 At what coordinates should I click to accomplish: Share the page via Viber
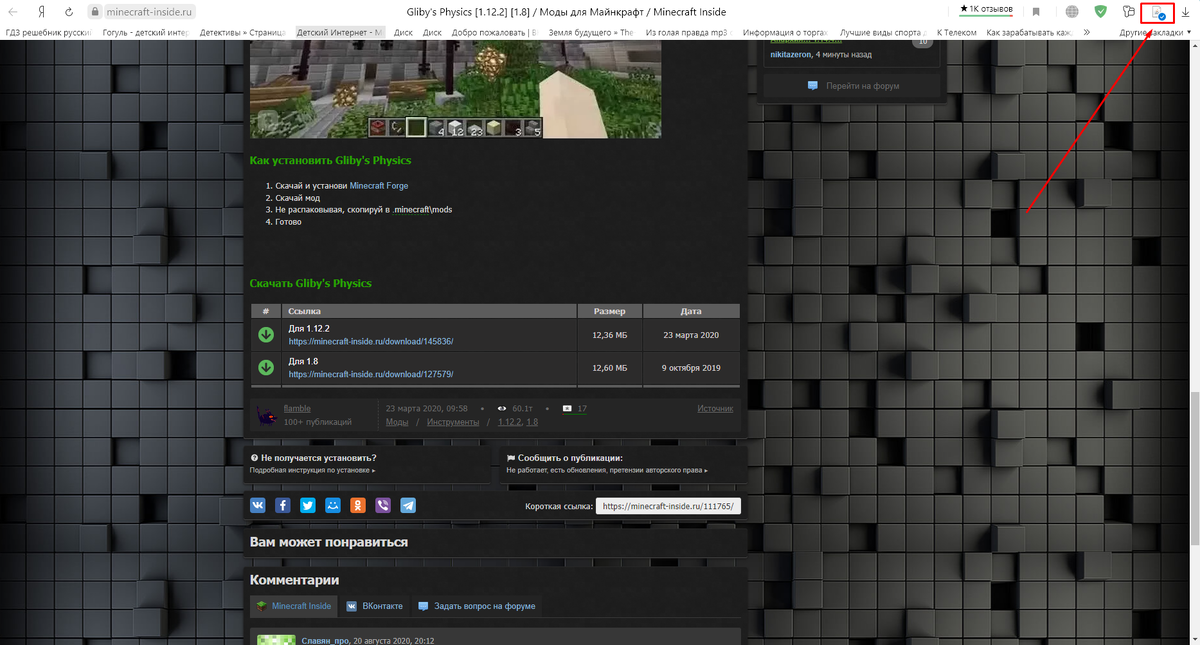(383, 505)
